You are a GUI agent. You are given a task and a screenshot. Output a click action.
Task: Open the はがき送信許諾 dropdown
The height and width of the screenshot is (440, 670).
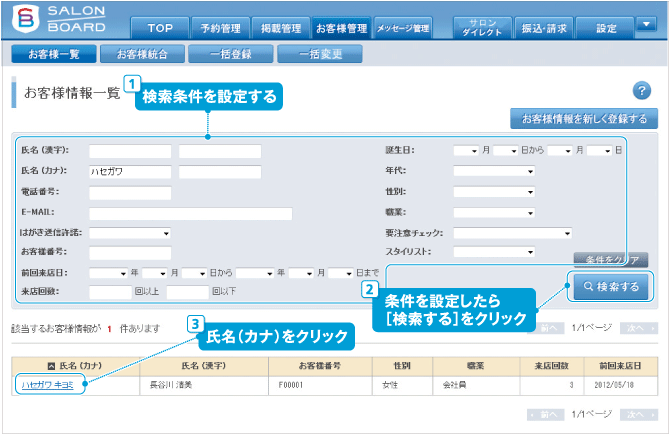[130, 233]
